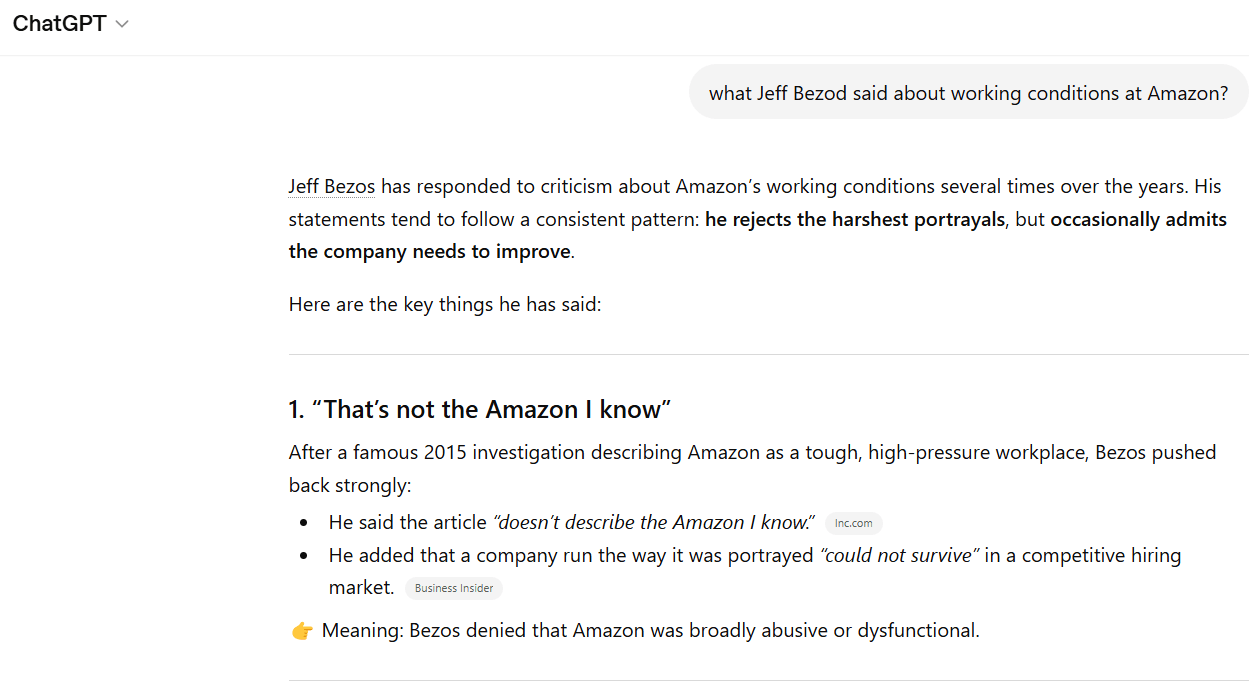Click bold text "he rejects the harshest portrayals"
Screen dimensions: 1249x700
tap(855, 219)
